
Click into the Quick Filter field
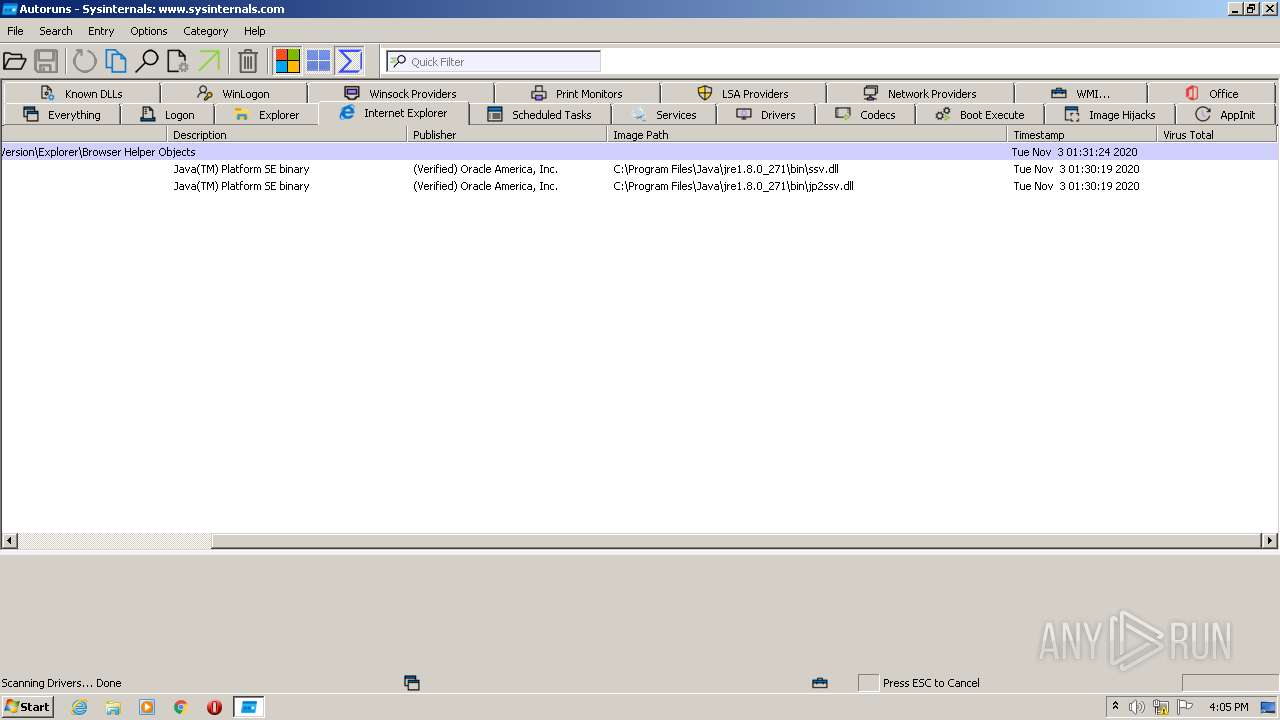point(494,61)
